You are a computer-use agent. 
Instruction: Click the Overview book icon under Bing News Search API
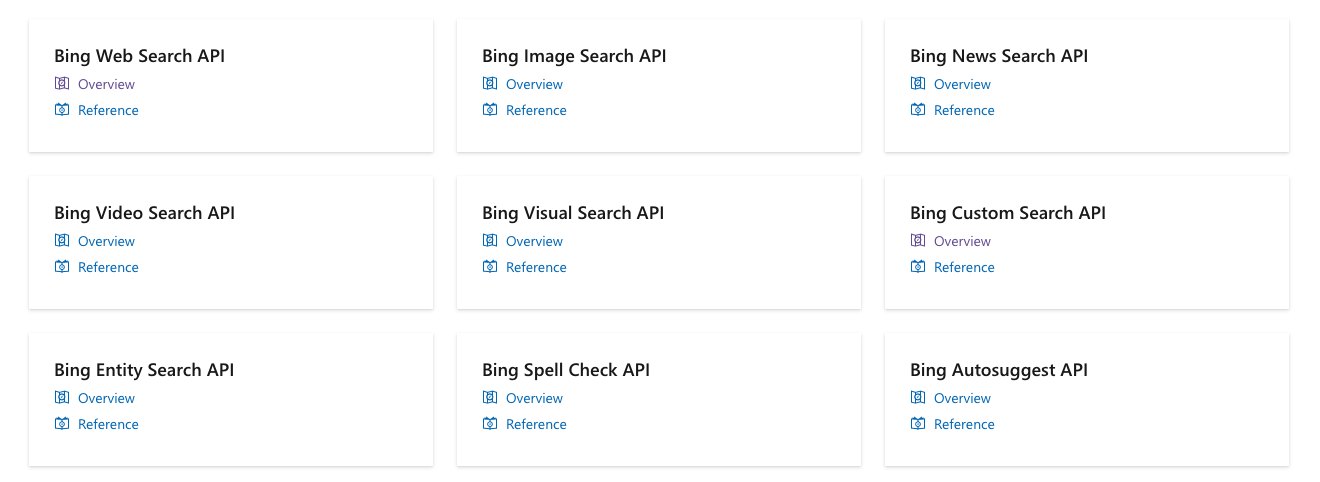coord(917,84)
